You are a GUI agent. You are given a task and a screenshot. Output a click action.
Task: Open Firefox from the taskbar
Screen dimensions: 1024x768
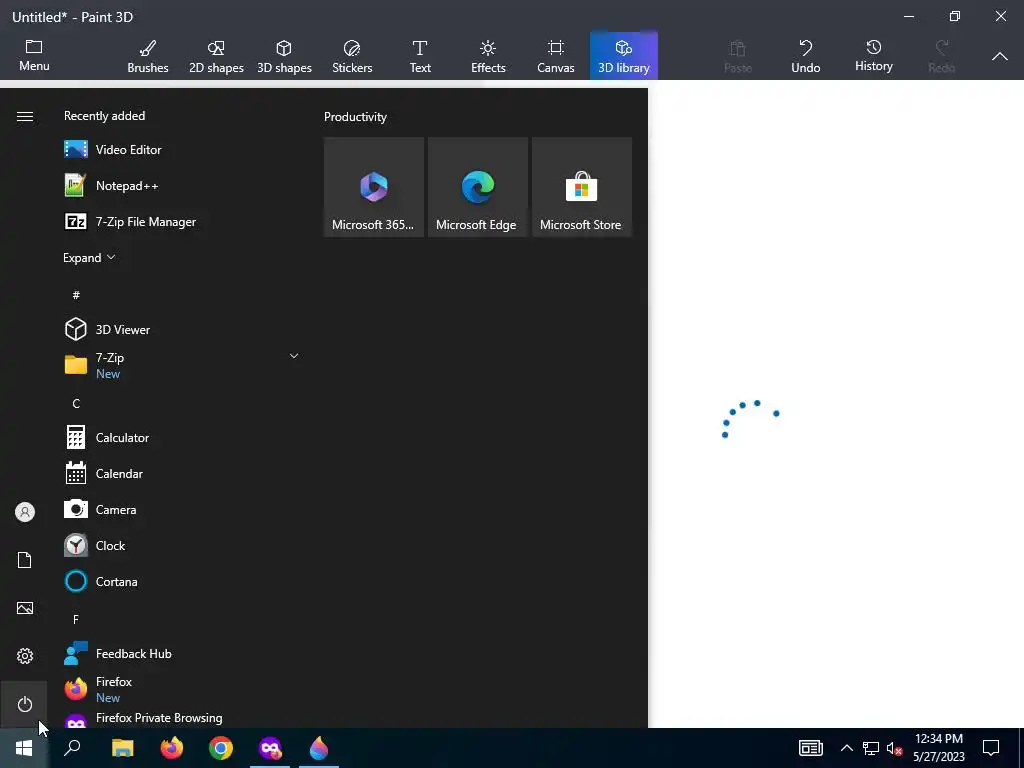172,748
